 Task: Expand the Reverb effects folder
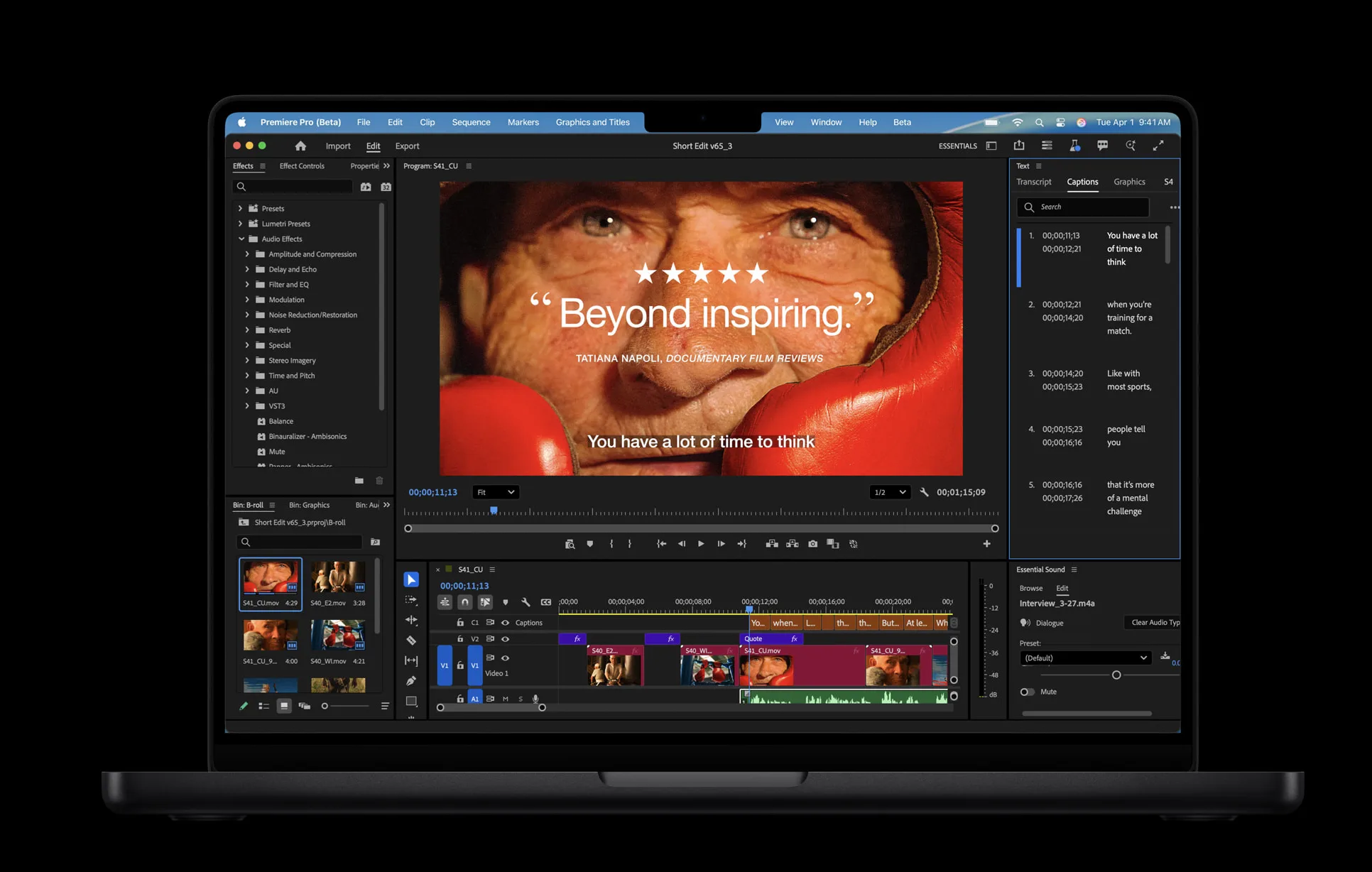tap(247, 330)
